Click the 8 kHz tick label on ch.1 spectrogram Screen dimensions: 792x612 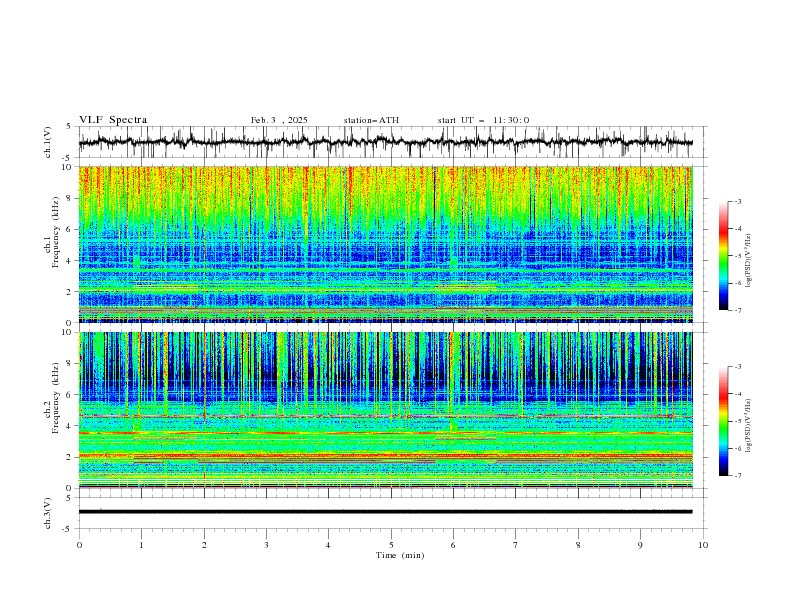71,198
